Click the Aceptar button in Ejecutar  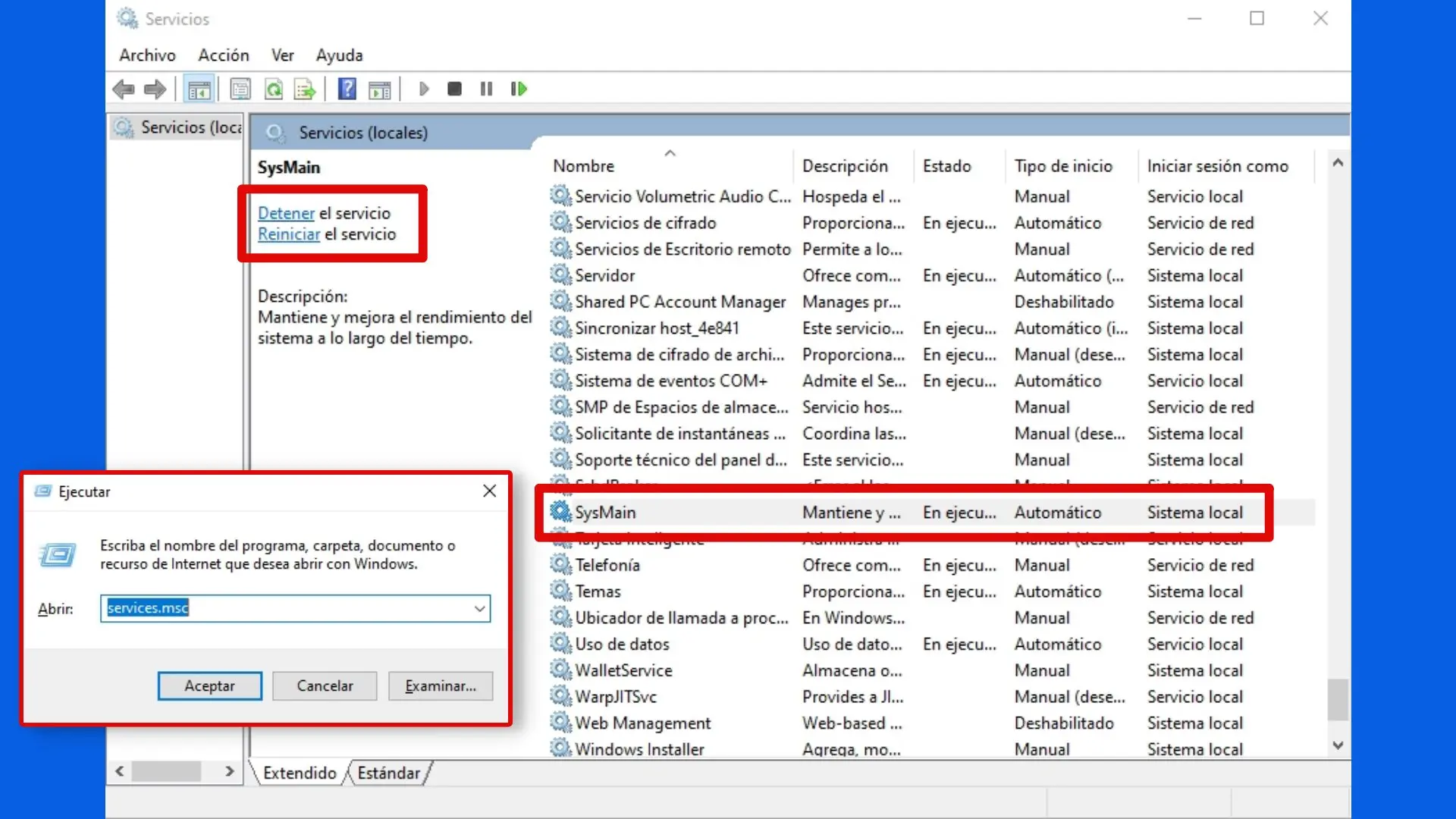pyautogui.click(x=210, y=686)
